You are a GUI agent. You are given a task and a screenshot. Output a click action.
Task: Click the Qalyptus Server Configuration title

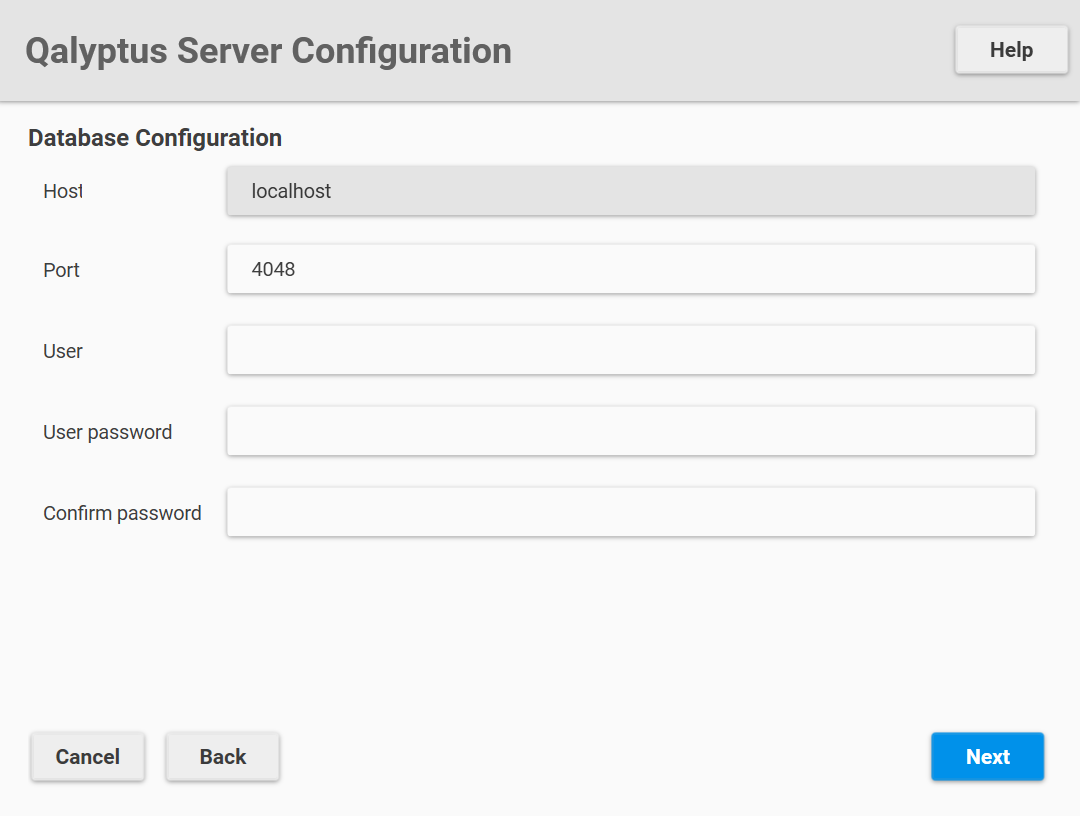point(270,50)
